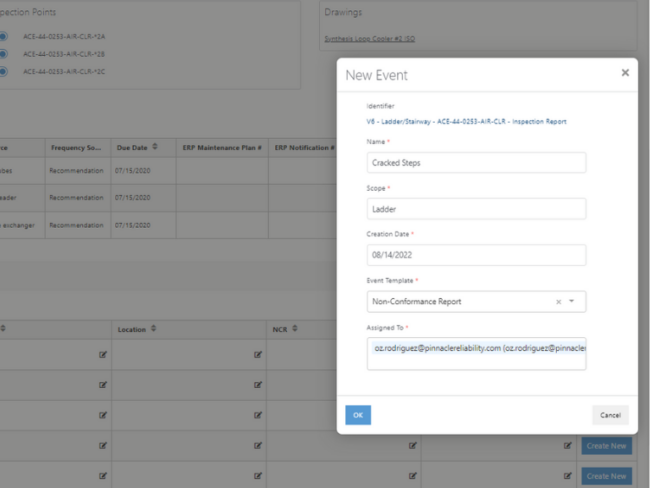Screen dimensions: 650x488
Task: Select inspection point ACE-44-0253-AIR-CLR-*2C radio
Action: pyautogui.click(x=4, y=71)
